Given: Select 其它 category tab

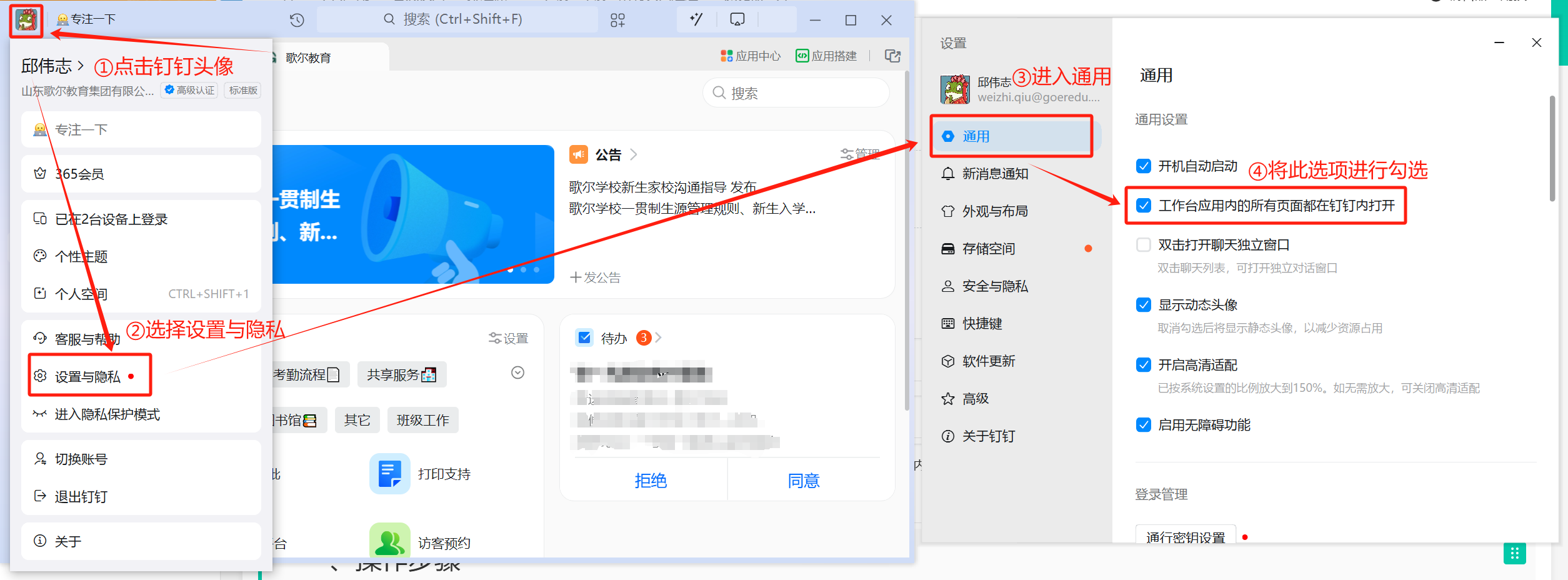Looking at the screenshot, I should [x=357, y=420].
